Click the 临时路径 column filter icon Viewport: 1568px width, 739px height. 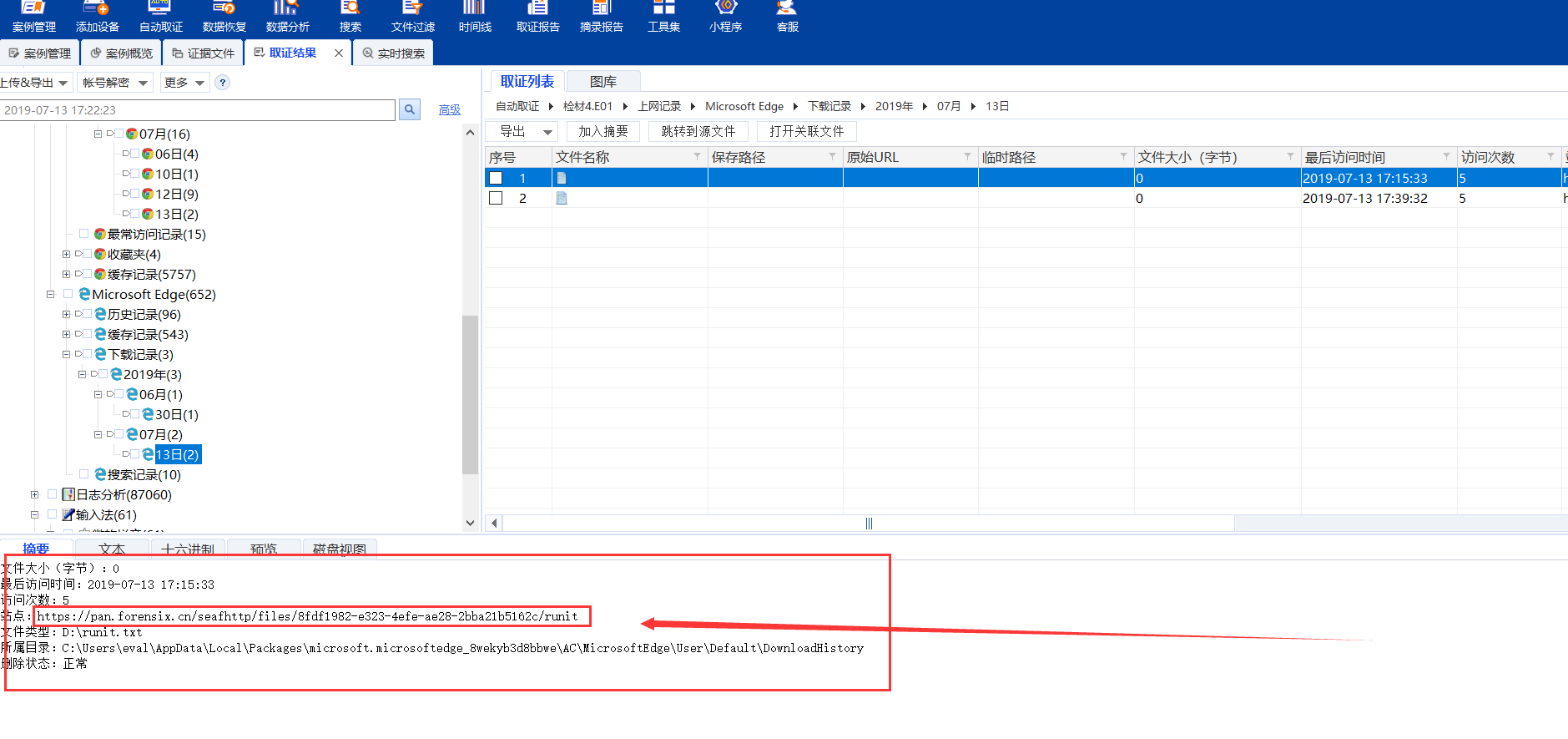pyautogui.click(x=1123, y=156)
